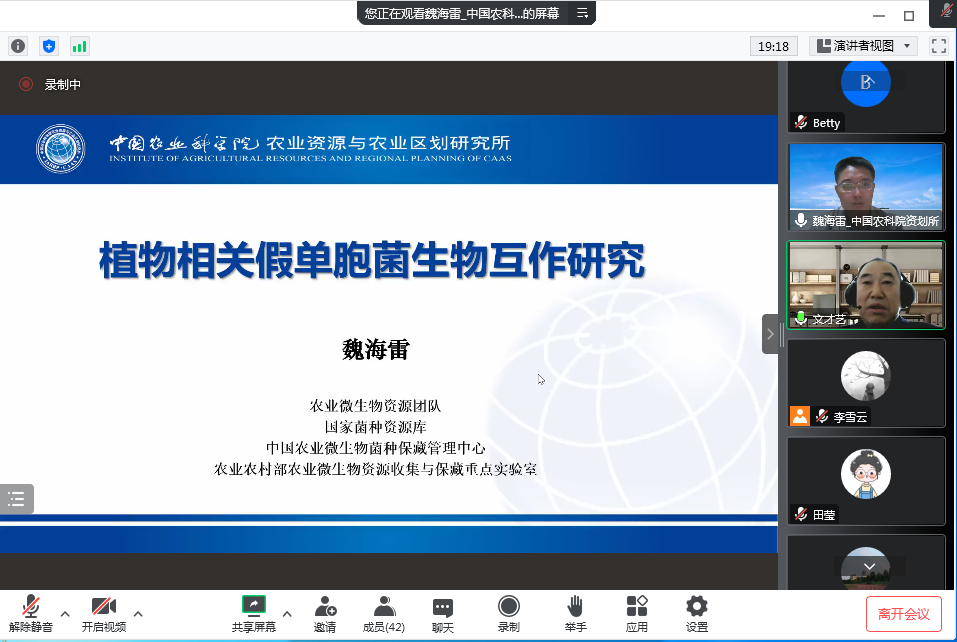Open the 应用 apps panel
The image size is (957, 642).
637,613
